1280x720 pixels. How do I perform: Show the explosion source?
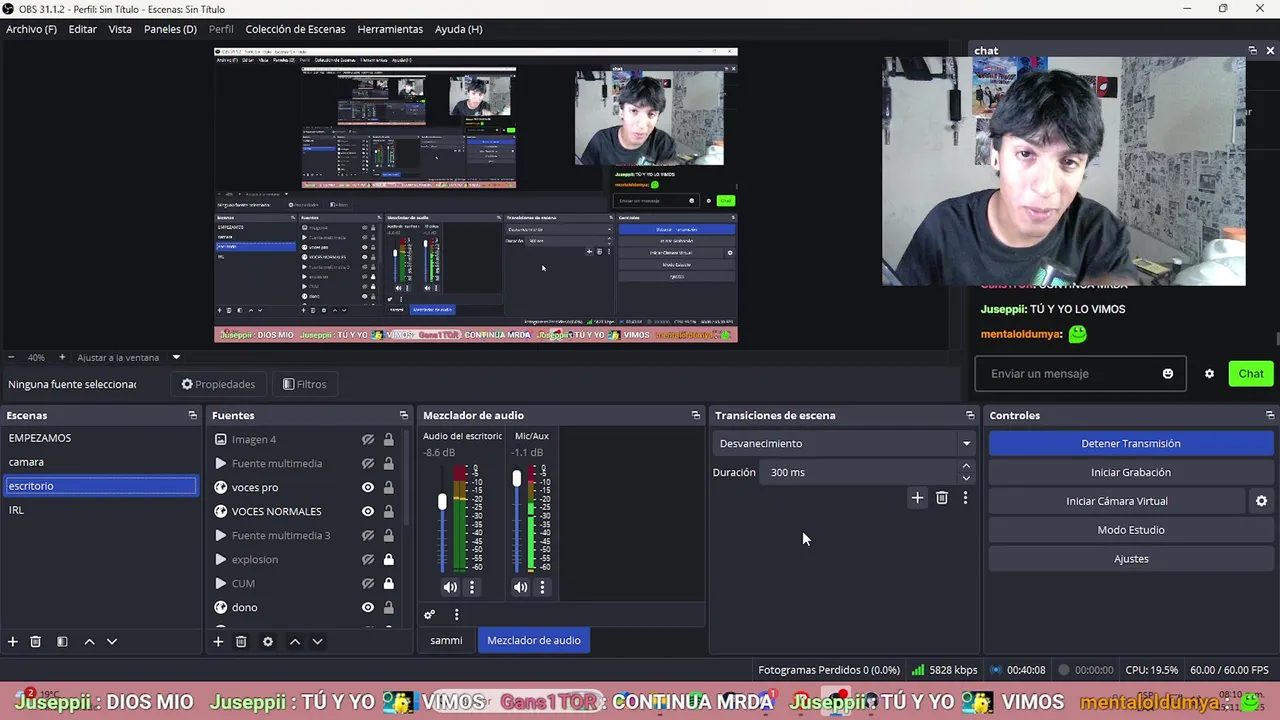pyautogui.click(x=368, y=559)
